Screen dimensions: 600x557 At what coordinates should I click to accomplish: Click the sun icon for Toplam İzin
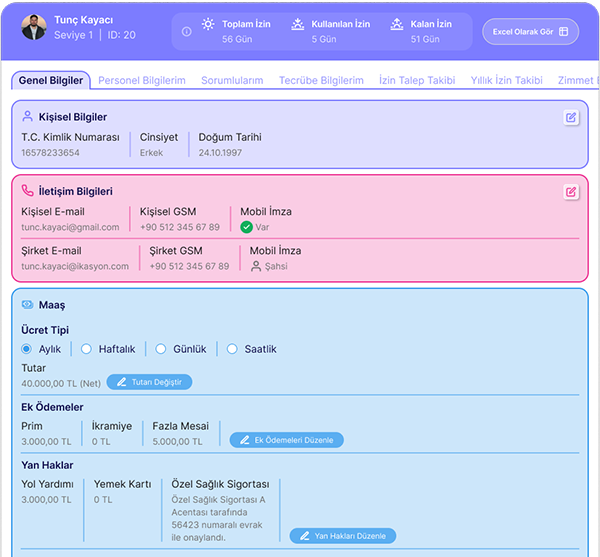pos(208,24)
